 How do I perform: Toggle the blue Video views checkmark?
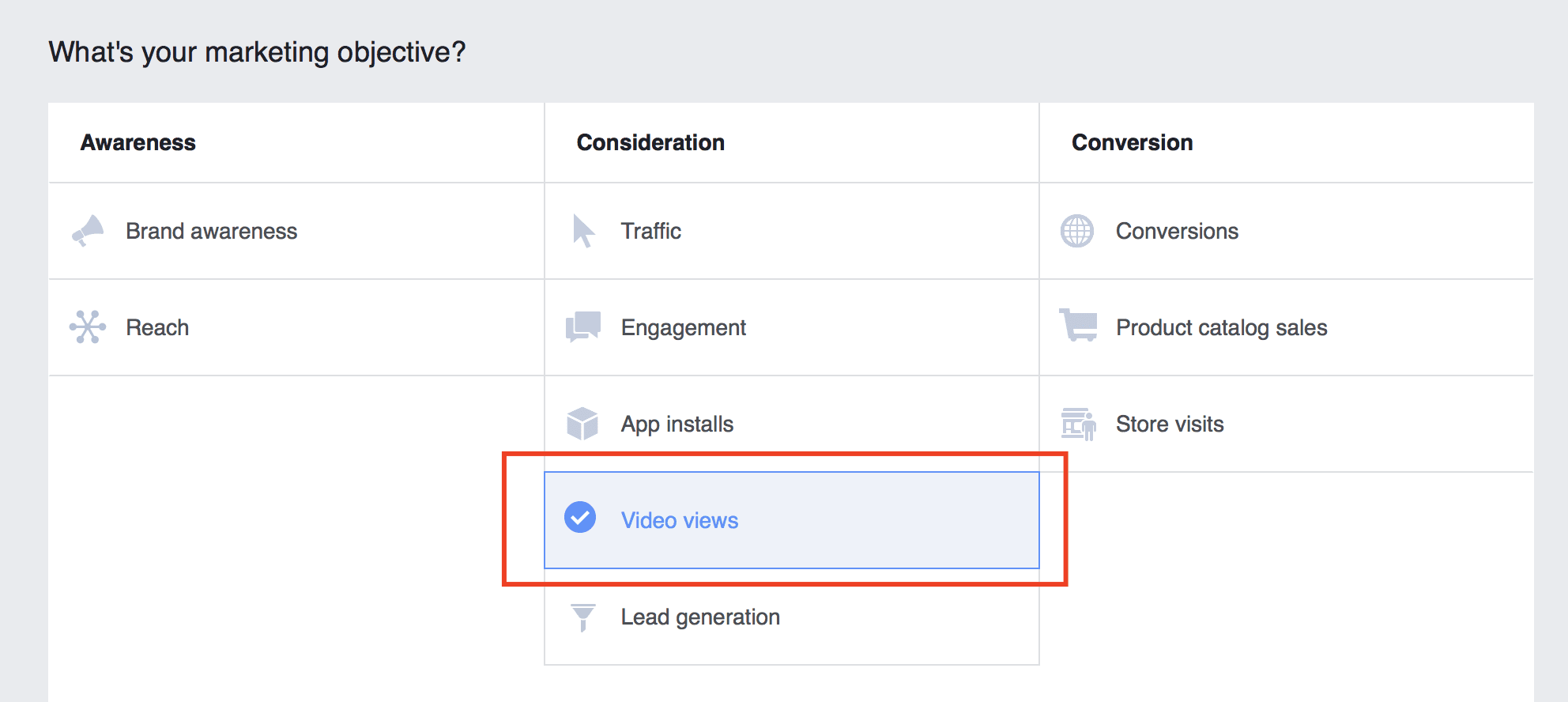[x=580, y=517]
